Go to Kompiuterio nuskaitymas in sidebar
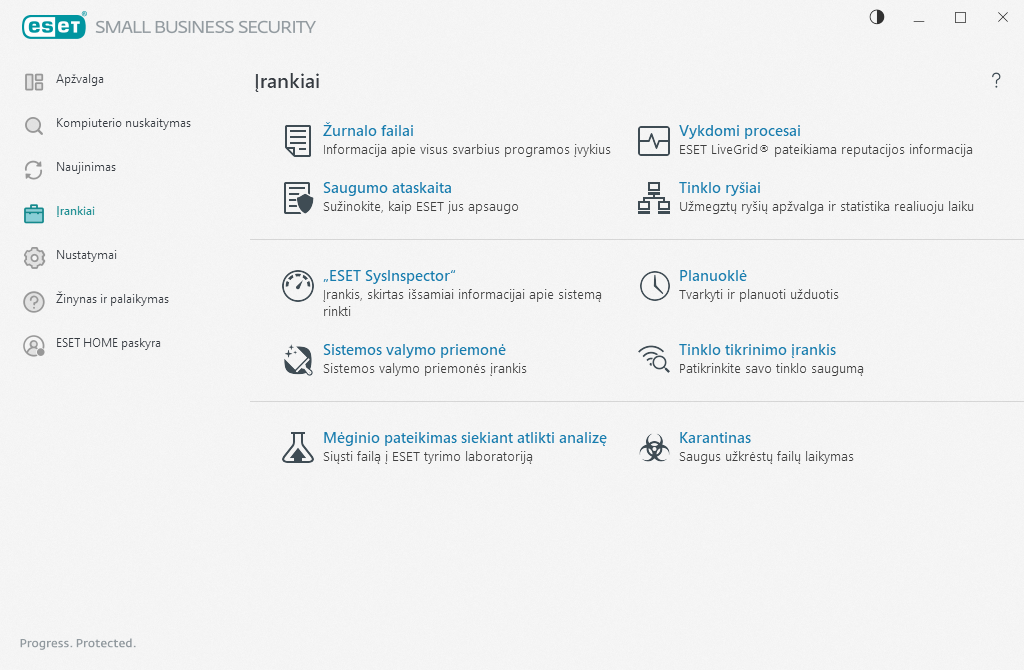Screen dimensions: 1024x670 pos(123,123)
